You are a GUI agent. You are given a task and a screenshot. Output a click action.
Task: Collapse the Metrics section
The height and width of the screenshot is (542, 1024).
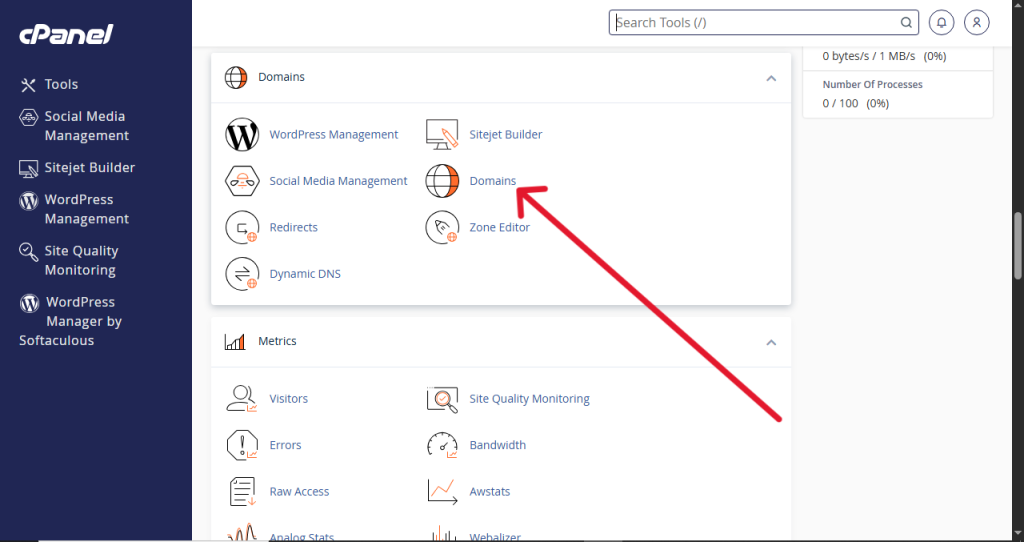(x=771, y=342)
